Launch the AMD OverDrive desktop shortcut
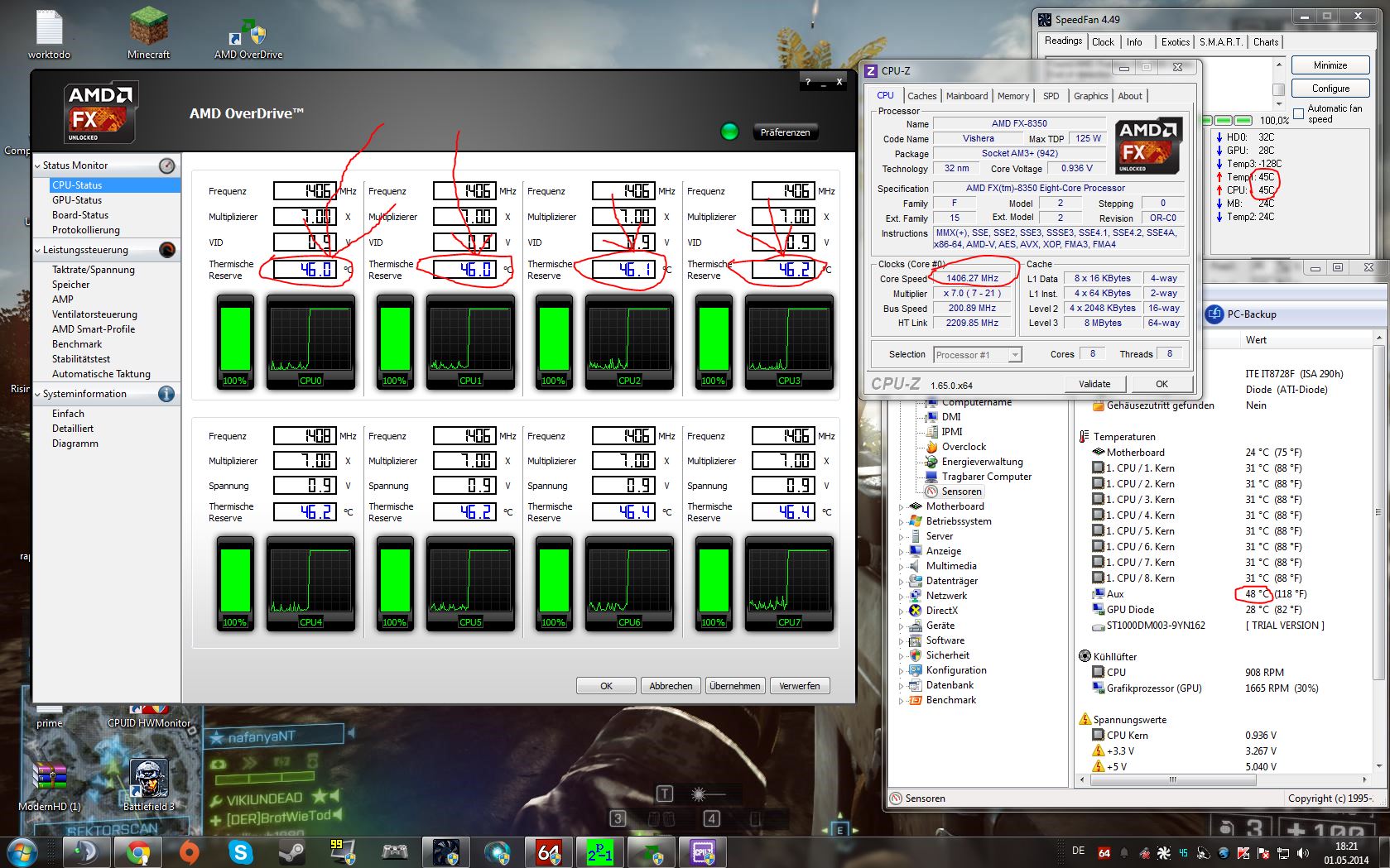1390x868 pixels. tap(248, 38)
